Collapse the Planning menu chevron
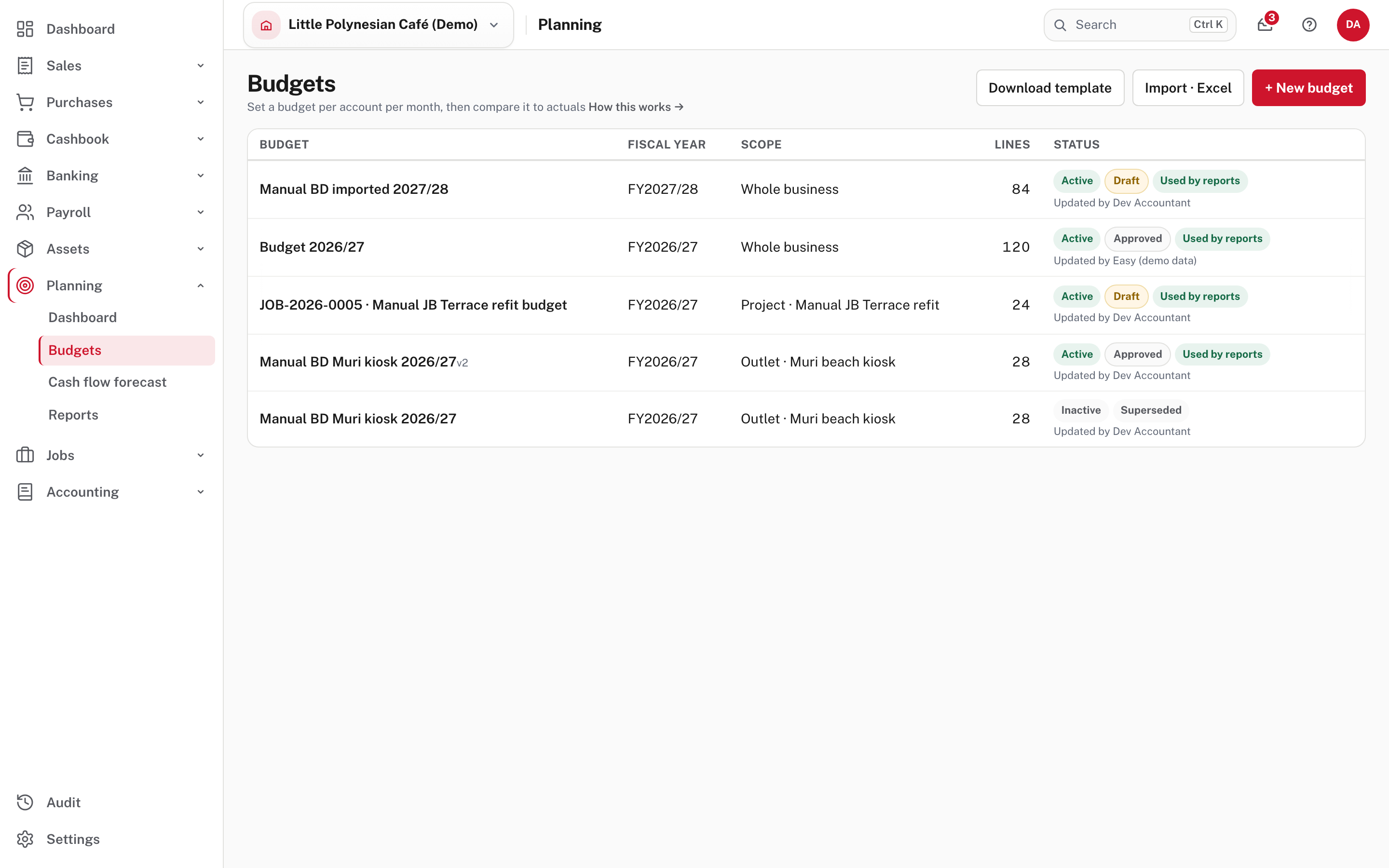 [x=200, y=285]
